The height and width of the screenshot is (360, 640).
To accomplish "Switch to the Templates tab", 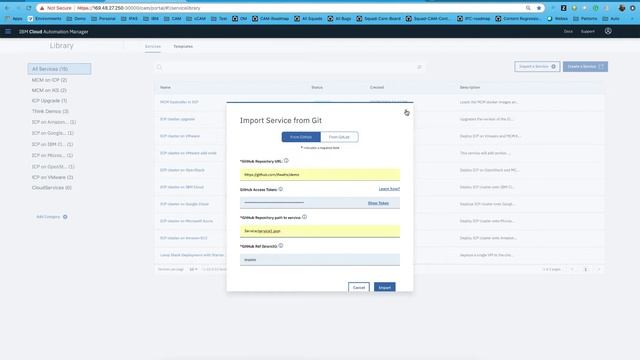I will tap(183, 47).
